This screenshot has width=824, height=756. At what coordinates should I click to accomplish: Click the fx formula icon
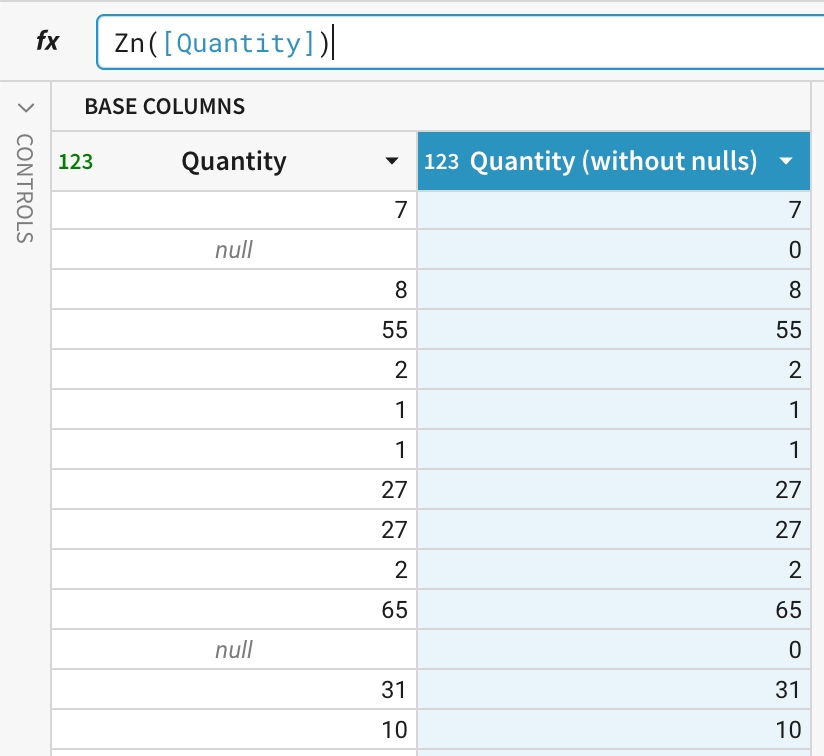click(x=47, y=42)
